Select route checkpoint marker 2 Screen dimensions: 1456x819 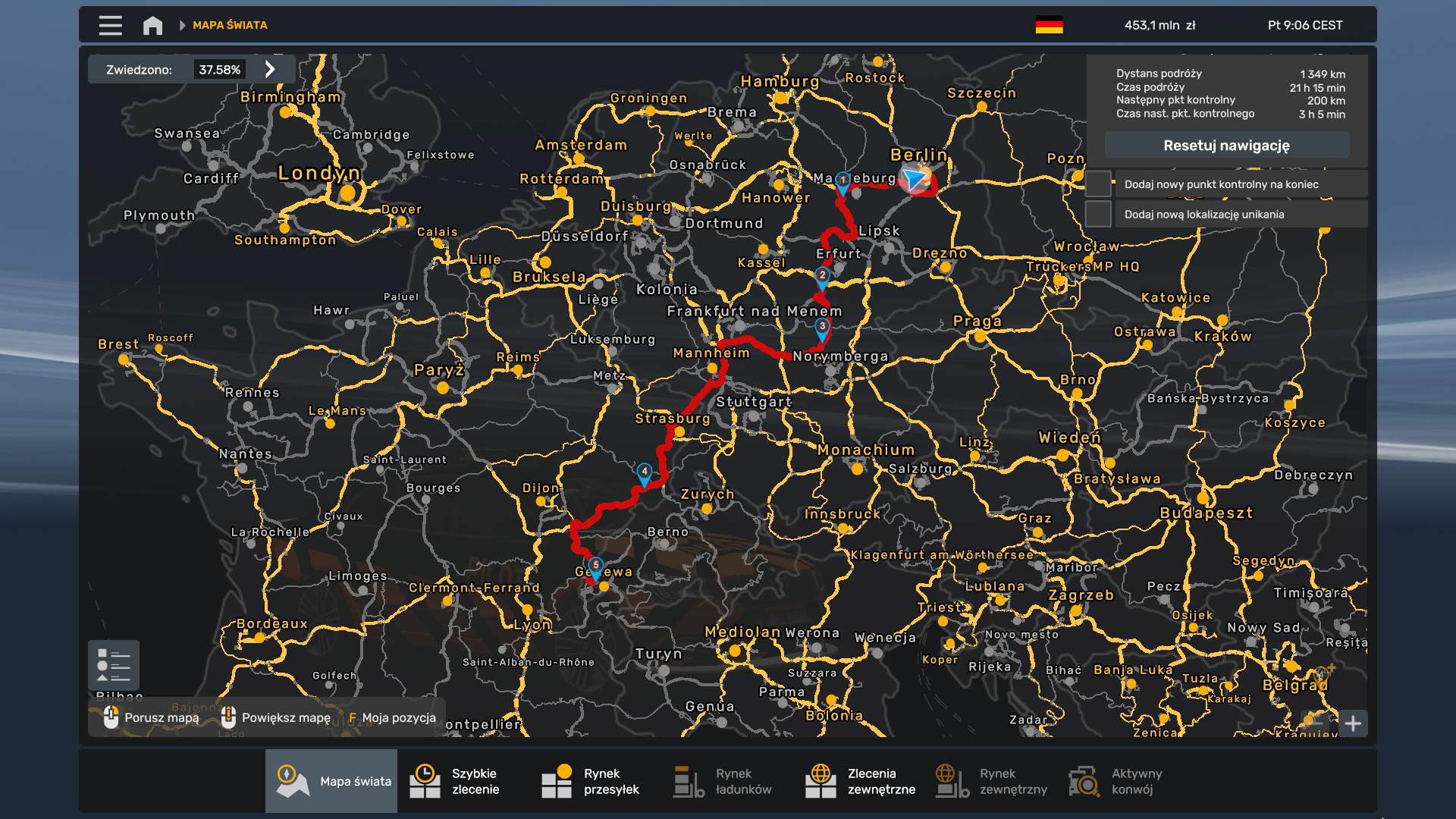coord(822,277)
